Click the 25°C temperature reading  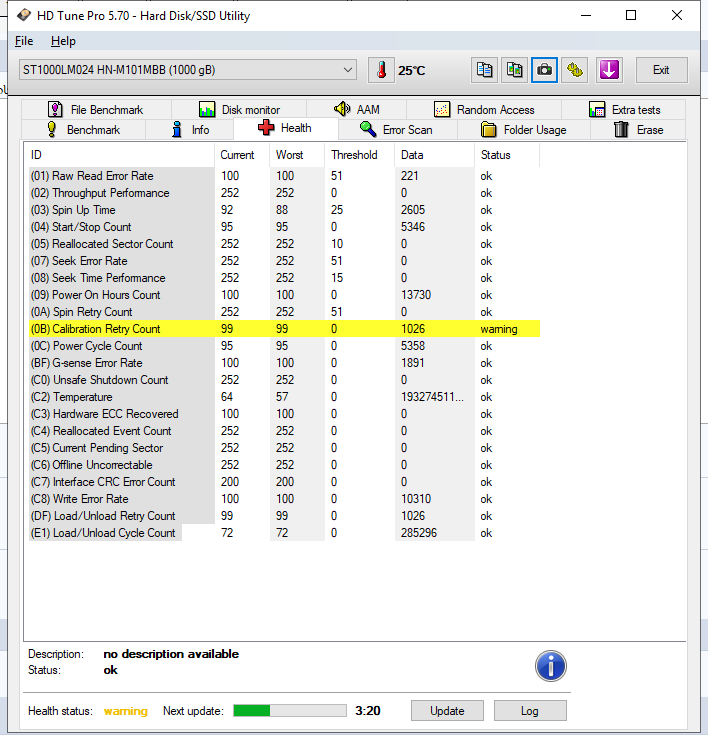[x=412, y=71]
